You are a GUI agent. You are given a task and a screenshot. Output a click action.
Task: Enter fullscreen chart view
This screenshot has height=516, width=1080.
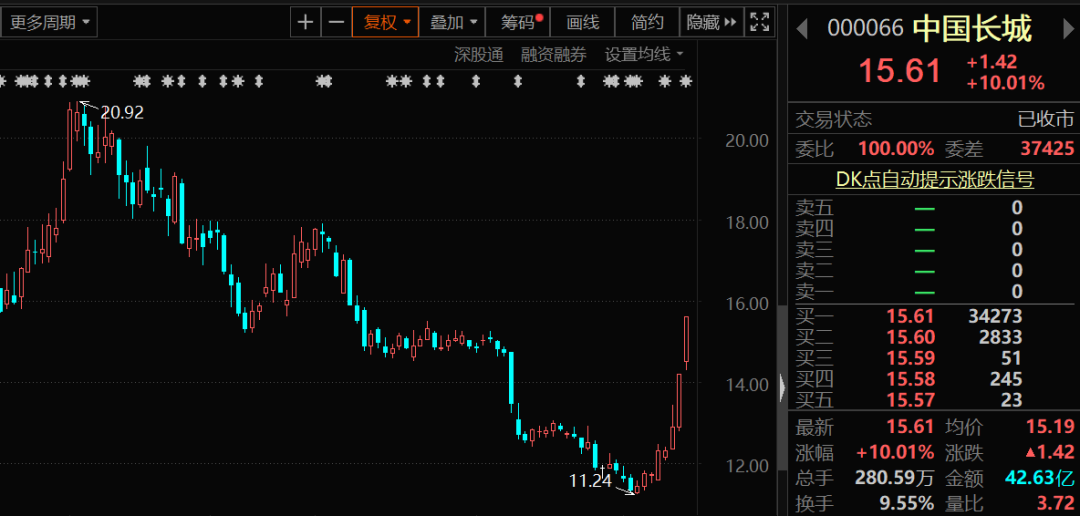coord(760,22)
